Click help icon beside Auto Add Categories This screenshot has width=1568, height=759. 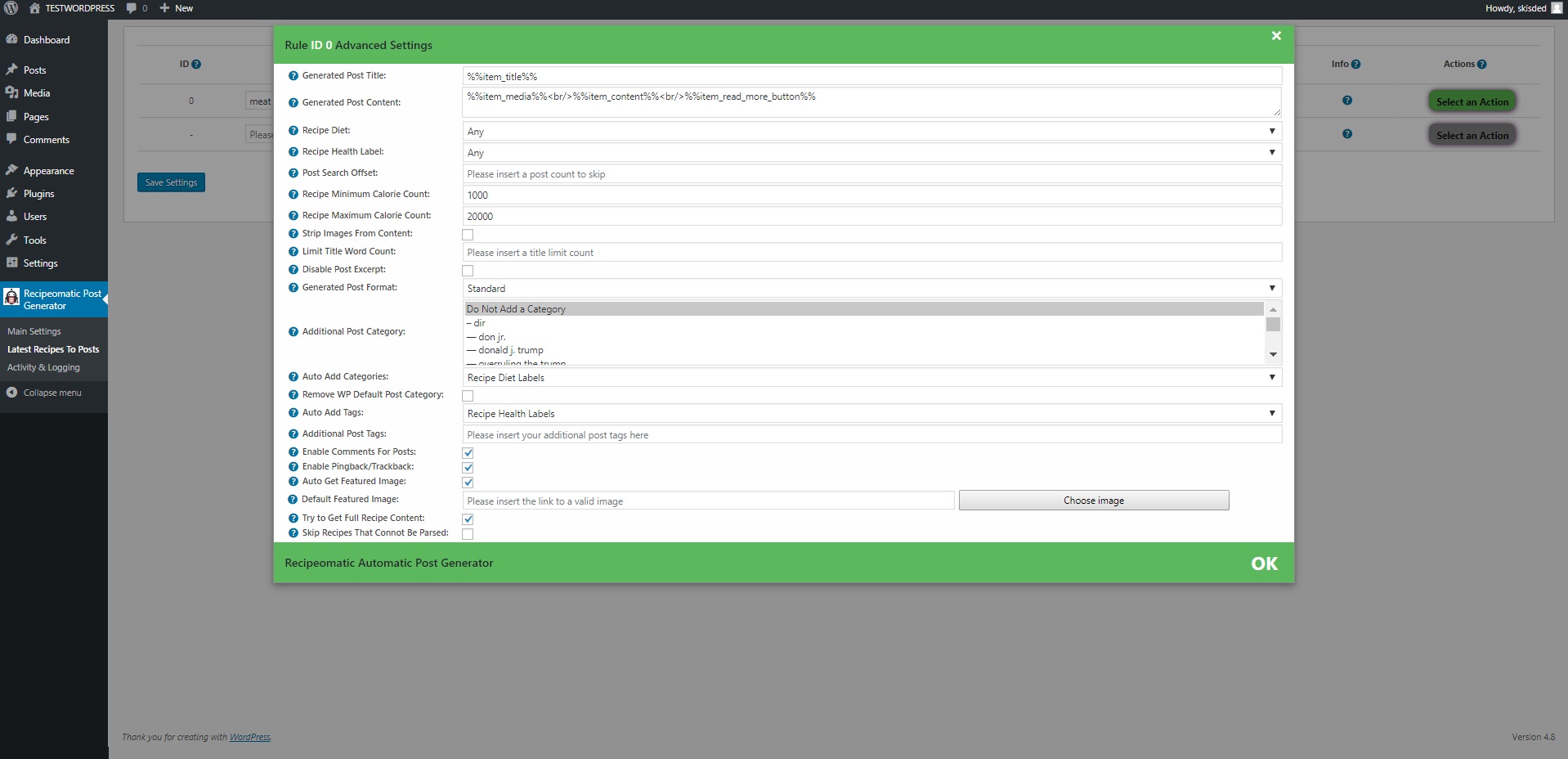[x=293, y=377]
